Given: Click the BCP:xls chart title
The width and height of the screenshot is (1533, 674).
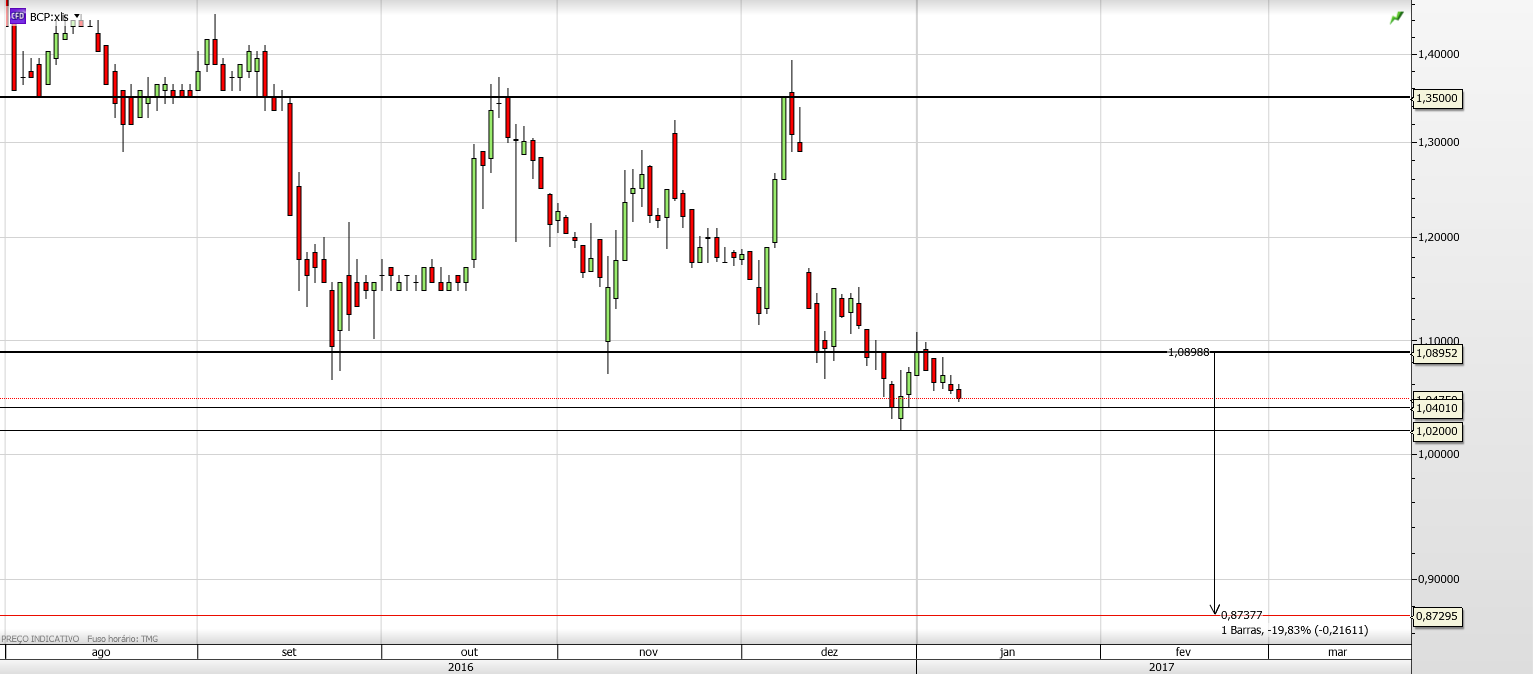Looking at the screenshot, I should (x=49, y=17).
